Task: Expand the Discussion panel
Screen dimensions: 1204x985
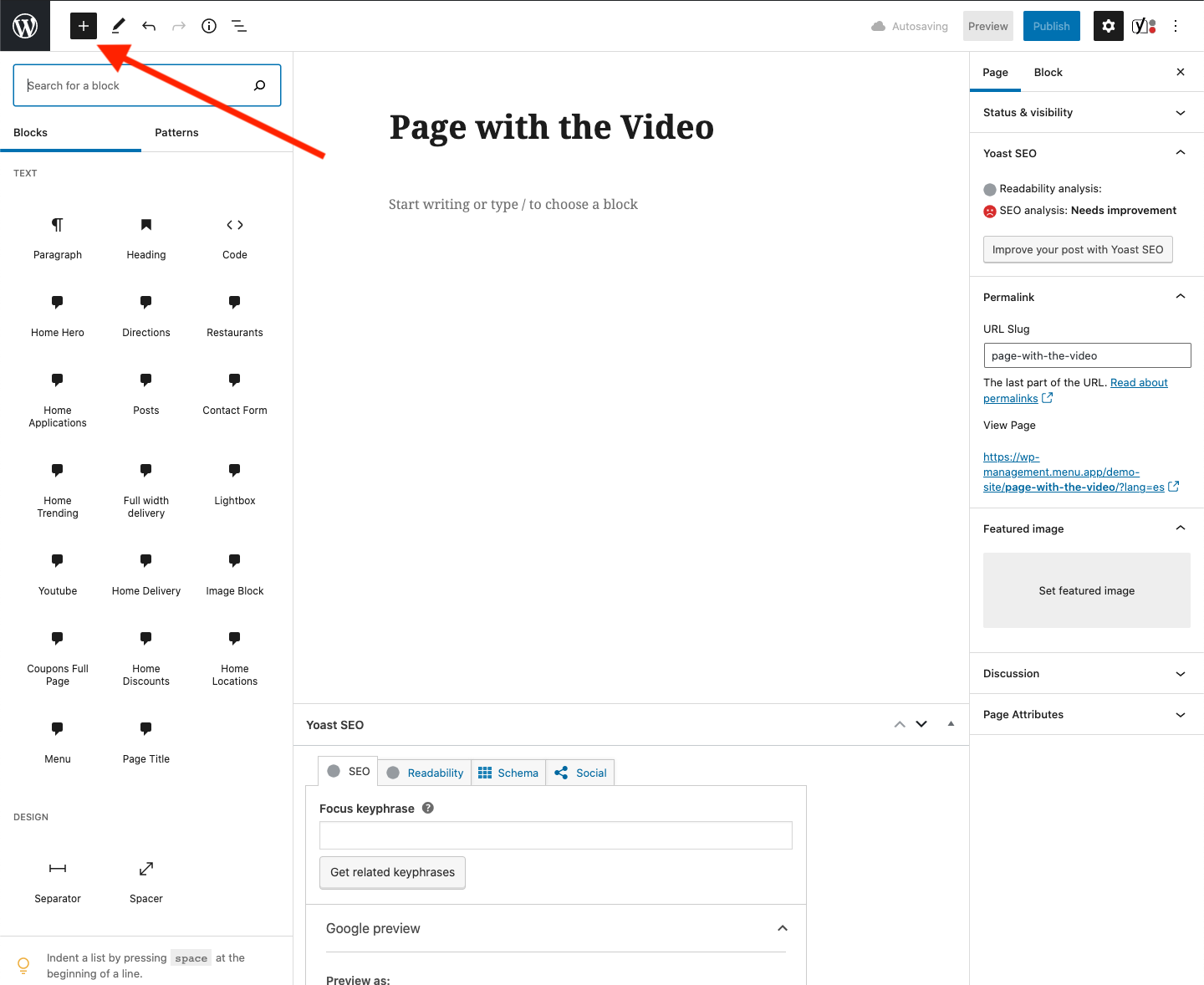Action: (1087, 674)
